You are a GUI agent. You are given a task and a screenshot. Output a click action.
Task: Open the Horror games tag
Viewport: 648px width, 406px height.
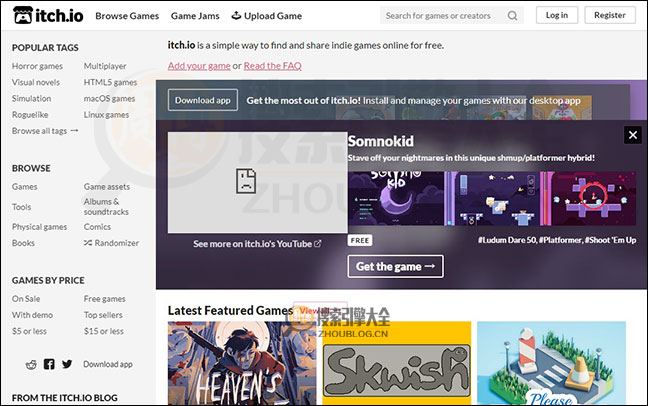(x=37, y=66)
